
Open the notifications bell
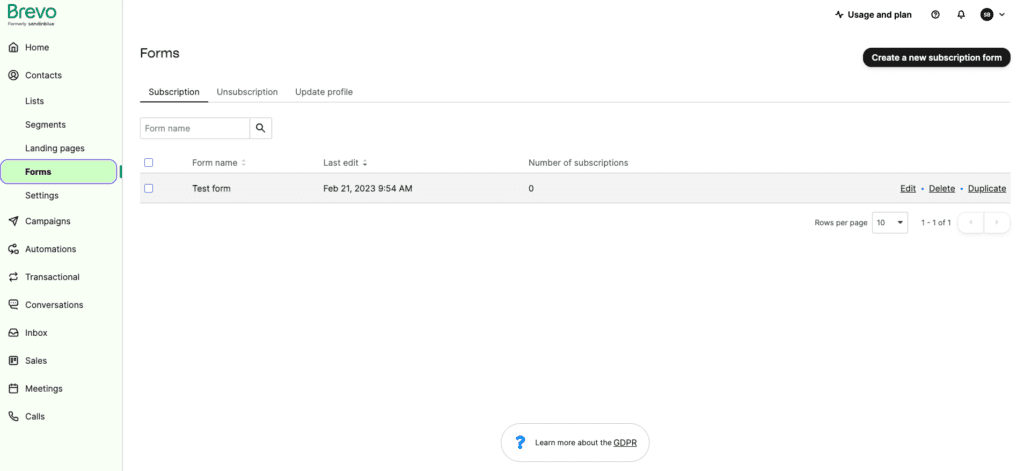961,14
